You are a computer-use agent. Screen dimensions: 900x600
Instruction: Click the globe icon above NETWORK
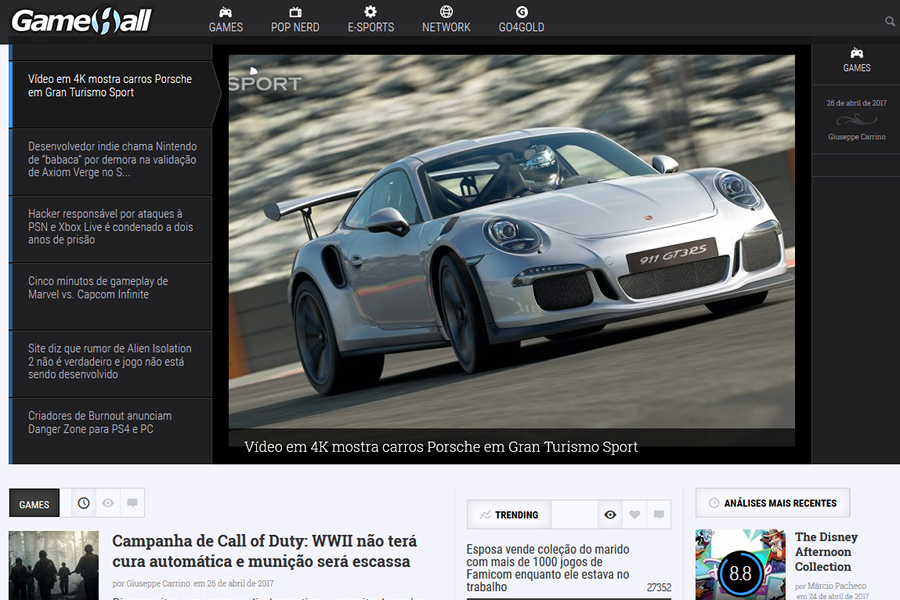(x=446, y=11)
